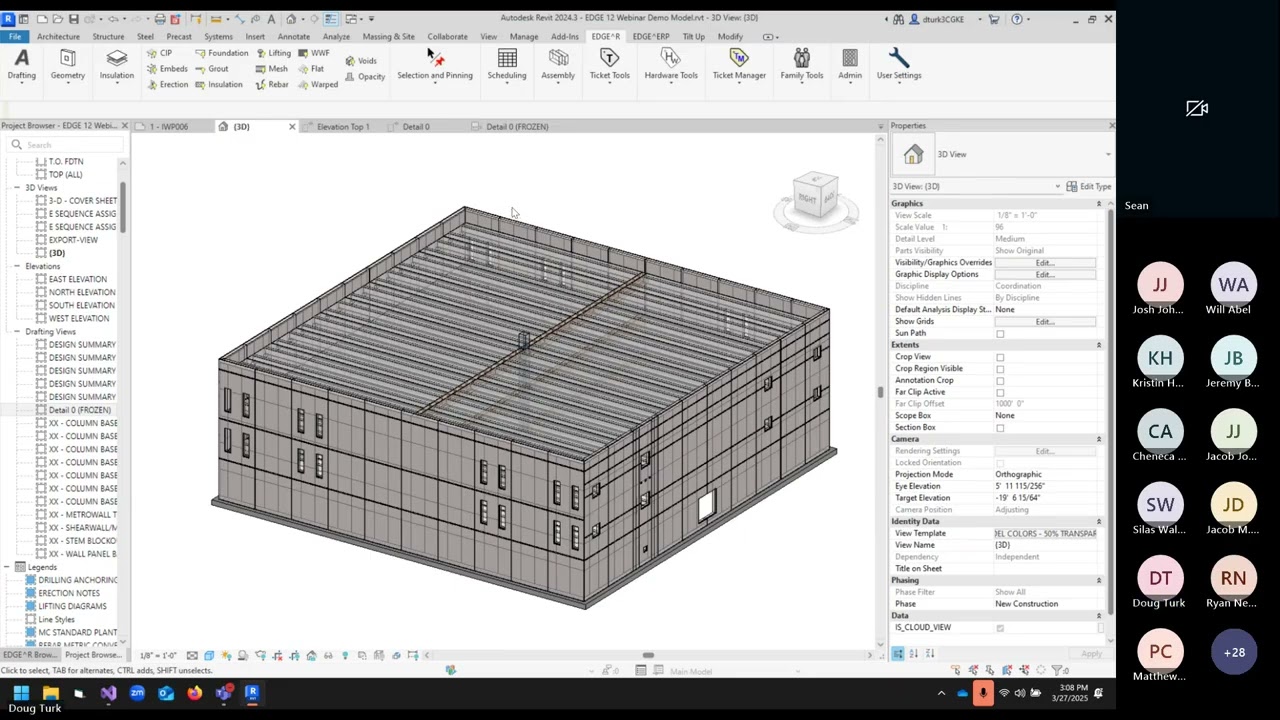Switch to Detail 0 (FROZEN) view tab
This screenshot has width=1280, height=720.
pos(517,127)
